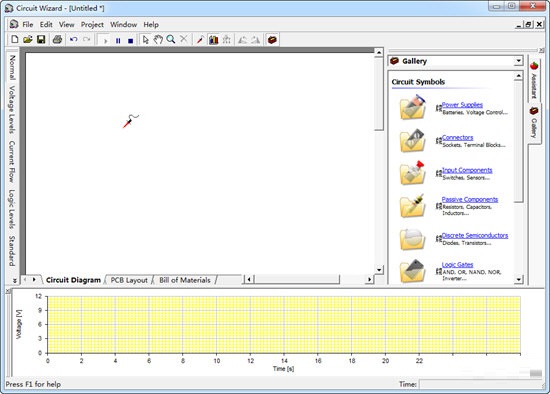Viewport: 550px width, 394px height.
Task: Open the Connectors folder icon
Action: [x=412, y=140]
